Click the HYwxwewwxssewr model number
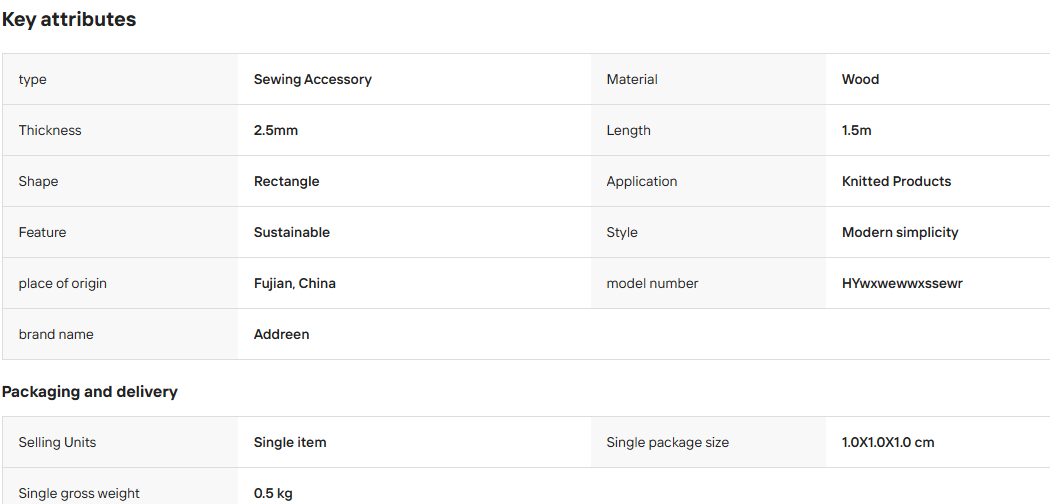 (902, 283)
